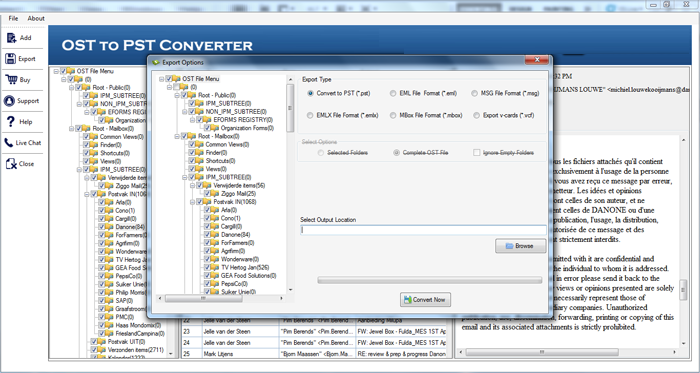Select Views(0) folder in dialog tree

[x=216, y=169]
